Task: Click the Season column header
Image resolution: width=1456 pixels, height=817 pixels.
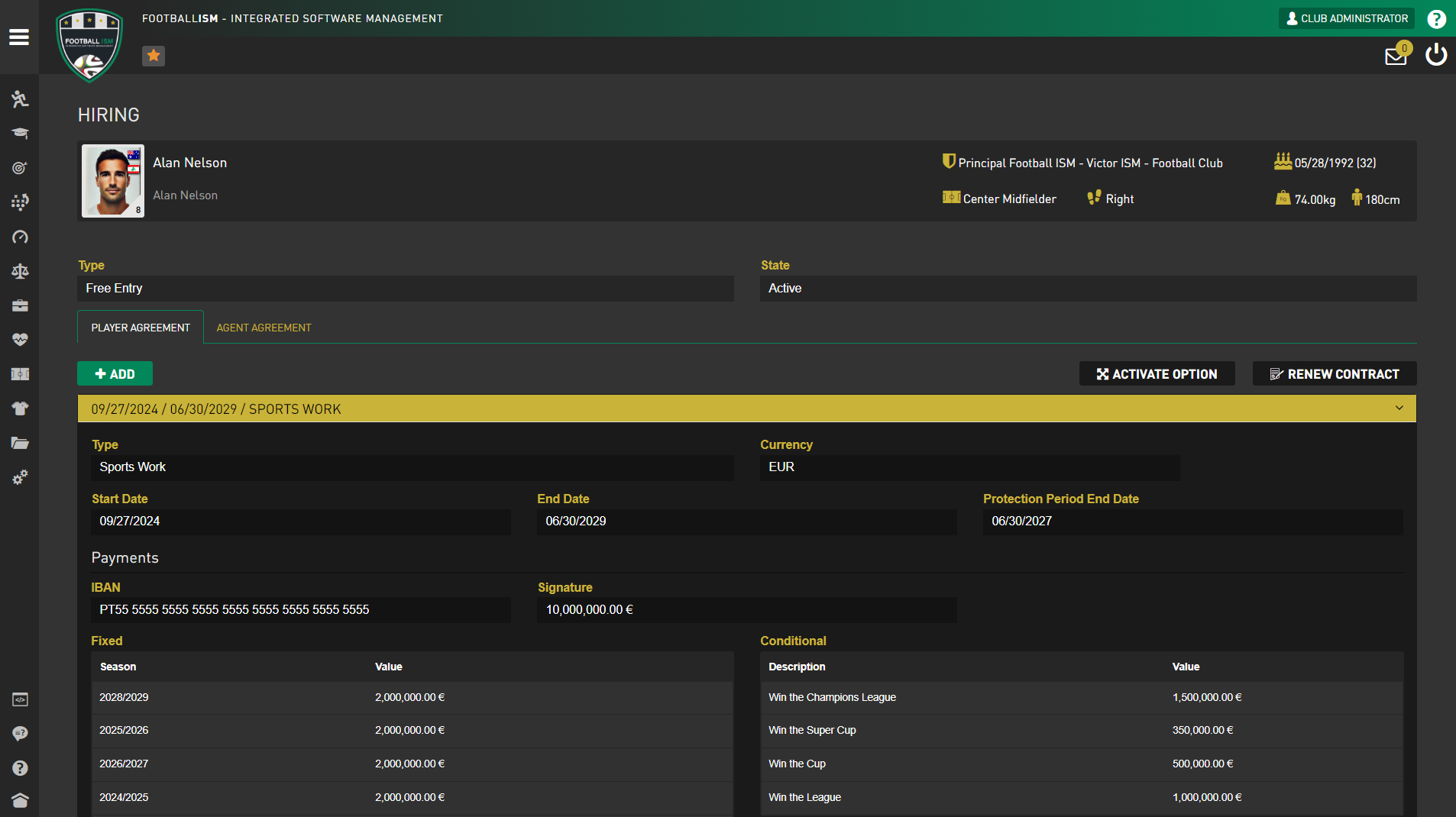Action: (118, 667)
